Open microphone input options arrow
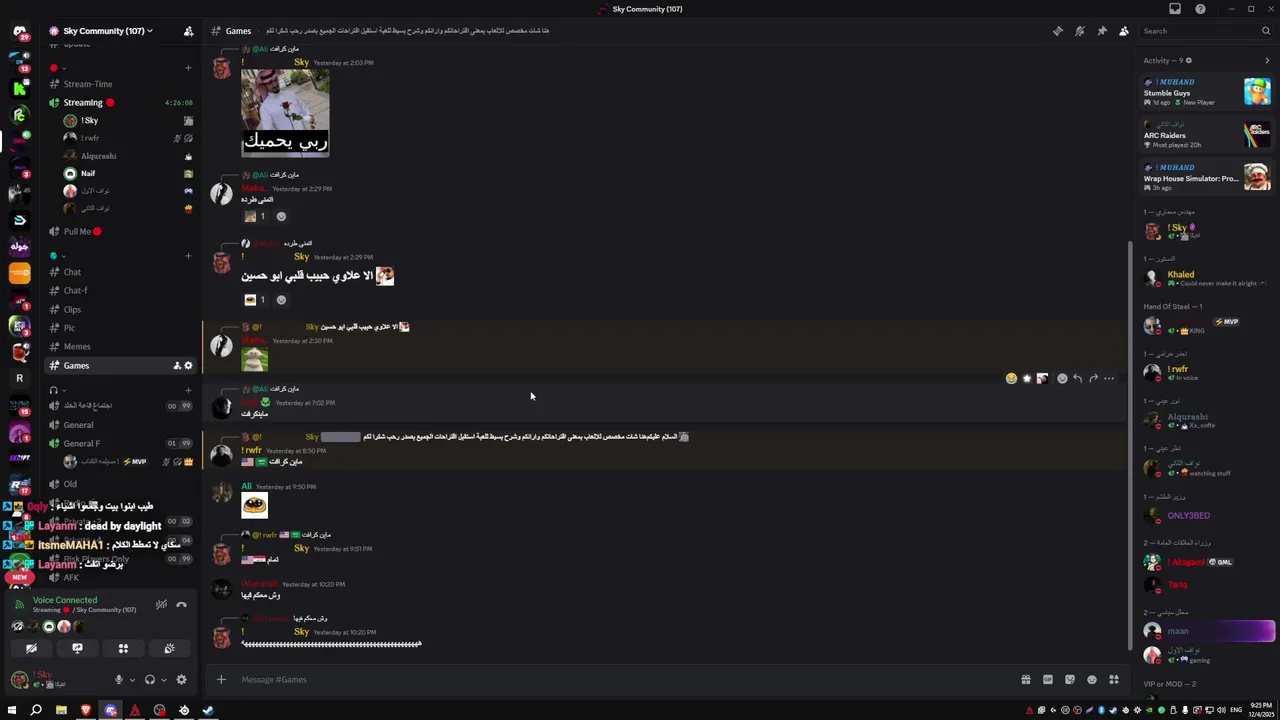1280x720 pixels. (x=133, y=680)
